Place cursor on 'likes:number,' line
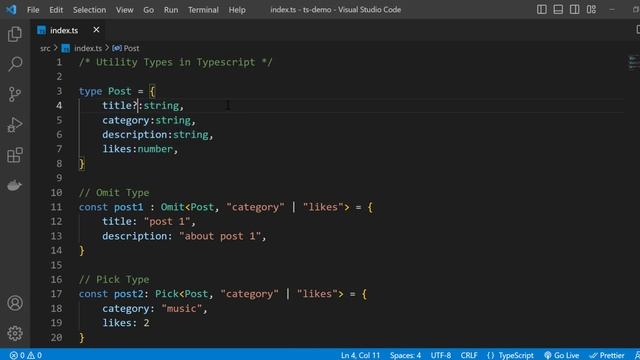This screenshot has width=640, height=360. (140, 149)
